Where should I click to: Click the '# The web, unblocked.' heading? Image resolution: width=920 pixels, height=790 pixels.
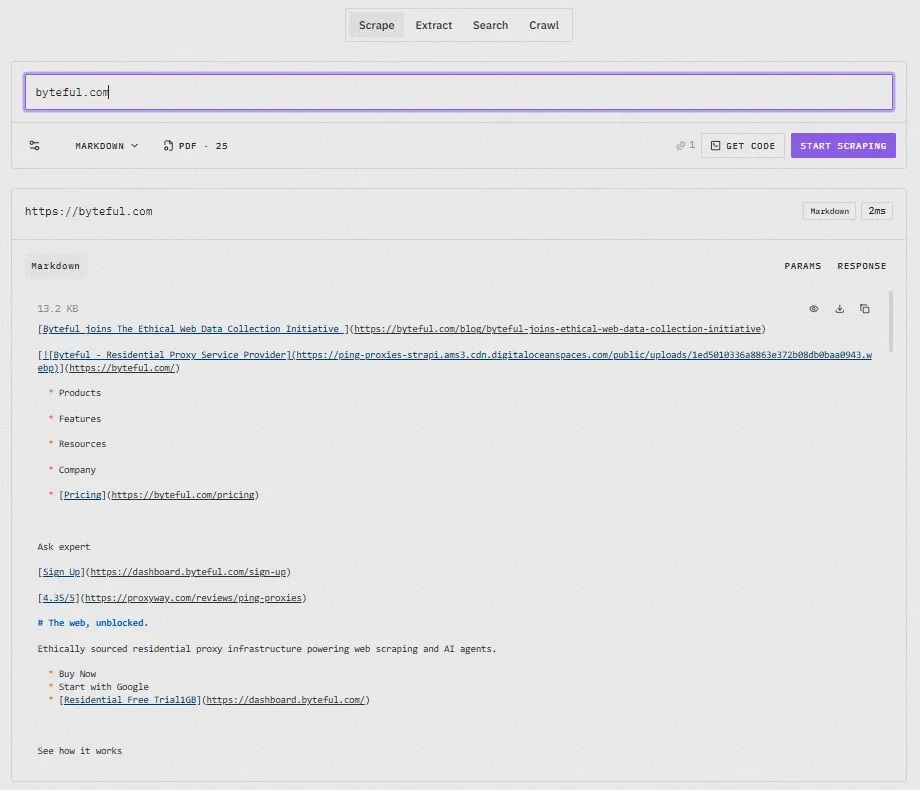[x=93, y=623]
